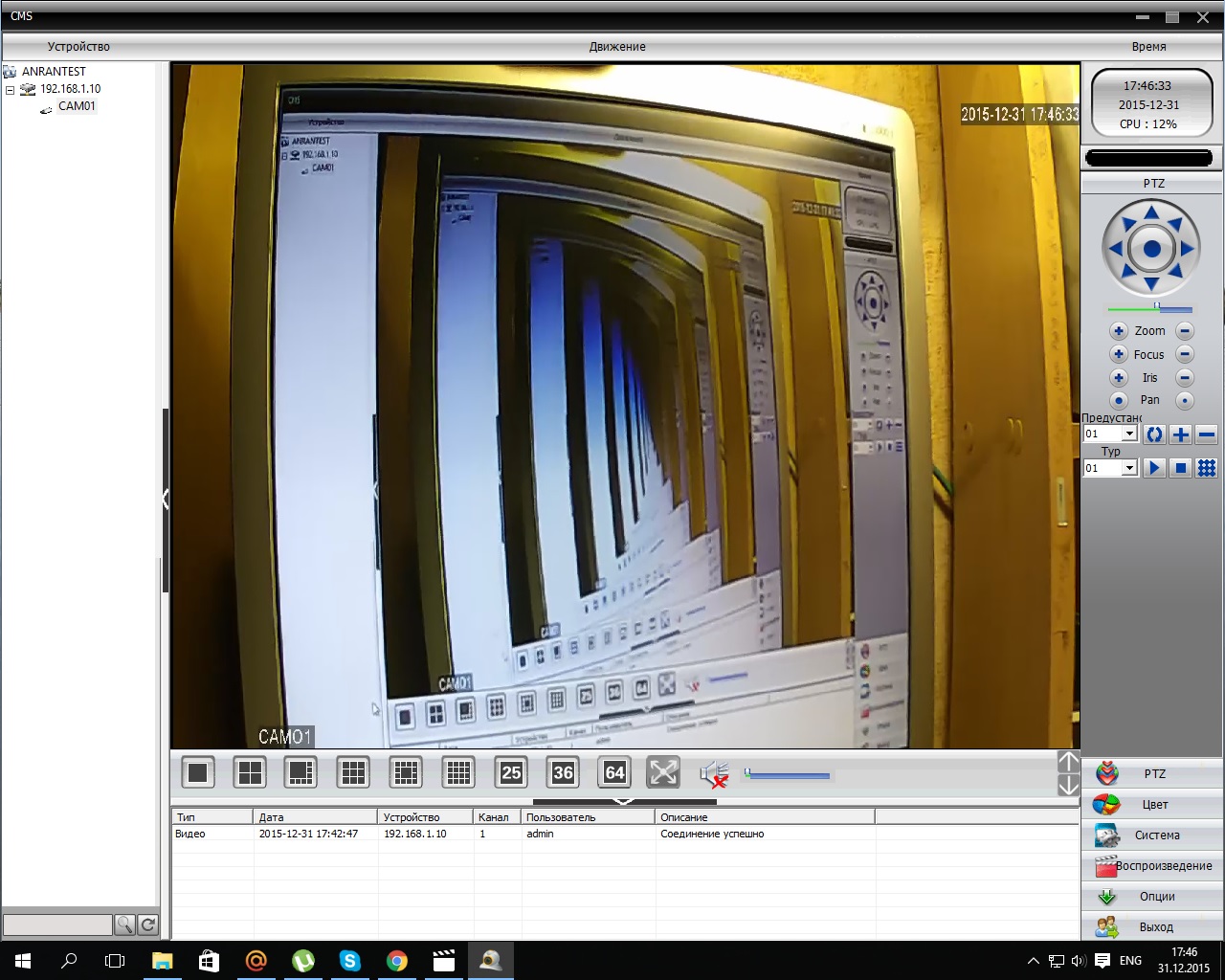Open Воспроизведение playback section
This screenshot has width=1225, height=980.
pos(1153,865)
